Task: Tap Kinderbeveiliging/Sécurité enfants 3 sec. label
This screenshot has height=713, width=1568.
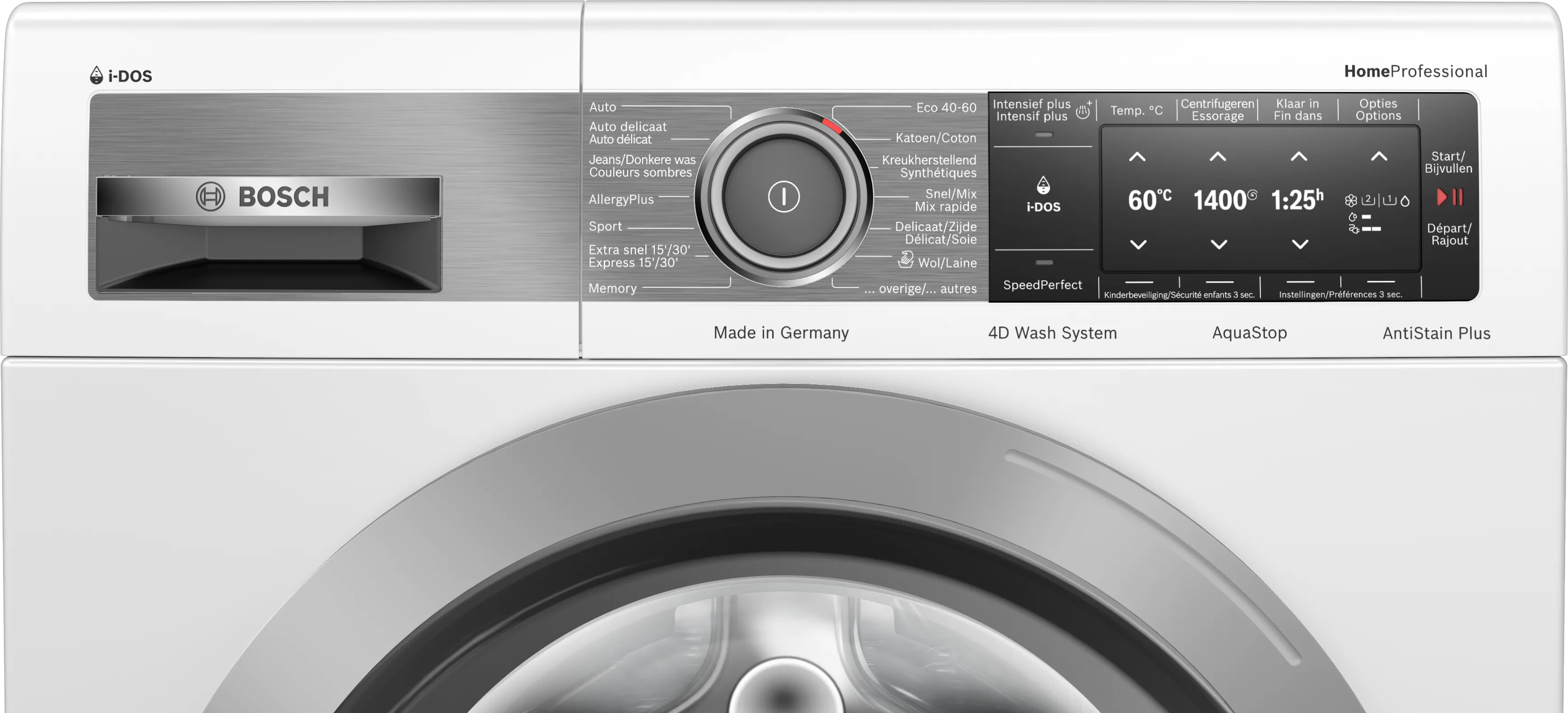Action: pos(1179,295)
